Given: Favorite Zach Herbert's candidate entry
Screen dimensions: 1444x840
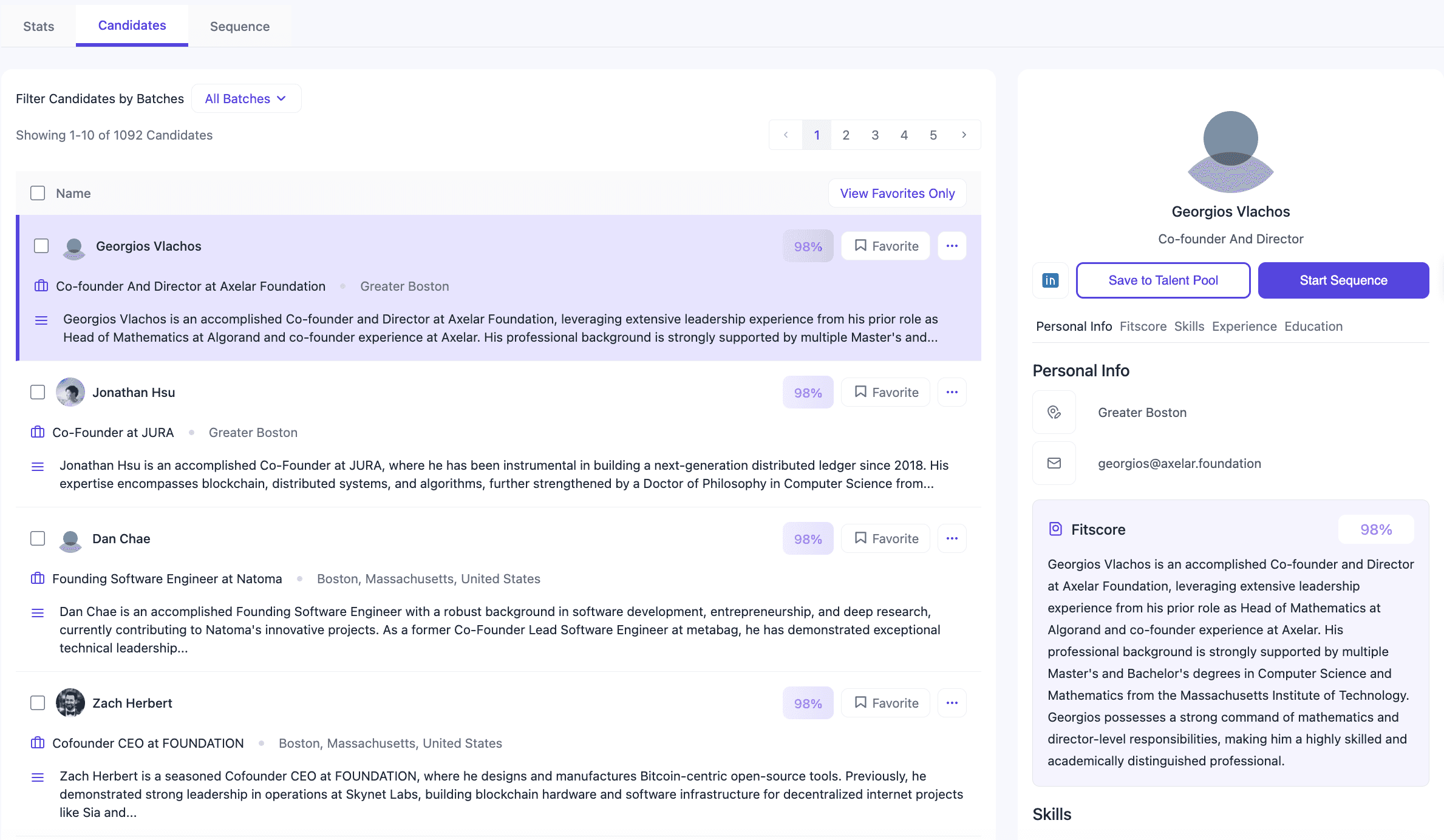Looking at the screenshot, I should [x=885, y=702].
